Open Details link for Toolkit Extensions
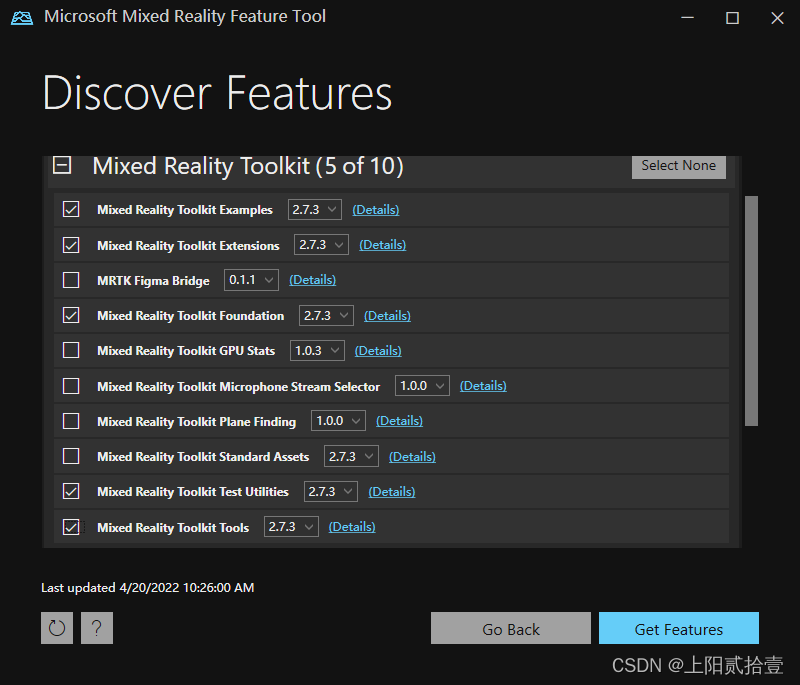This screenshot has width=800, height=685. 383,245
